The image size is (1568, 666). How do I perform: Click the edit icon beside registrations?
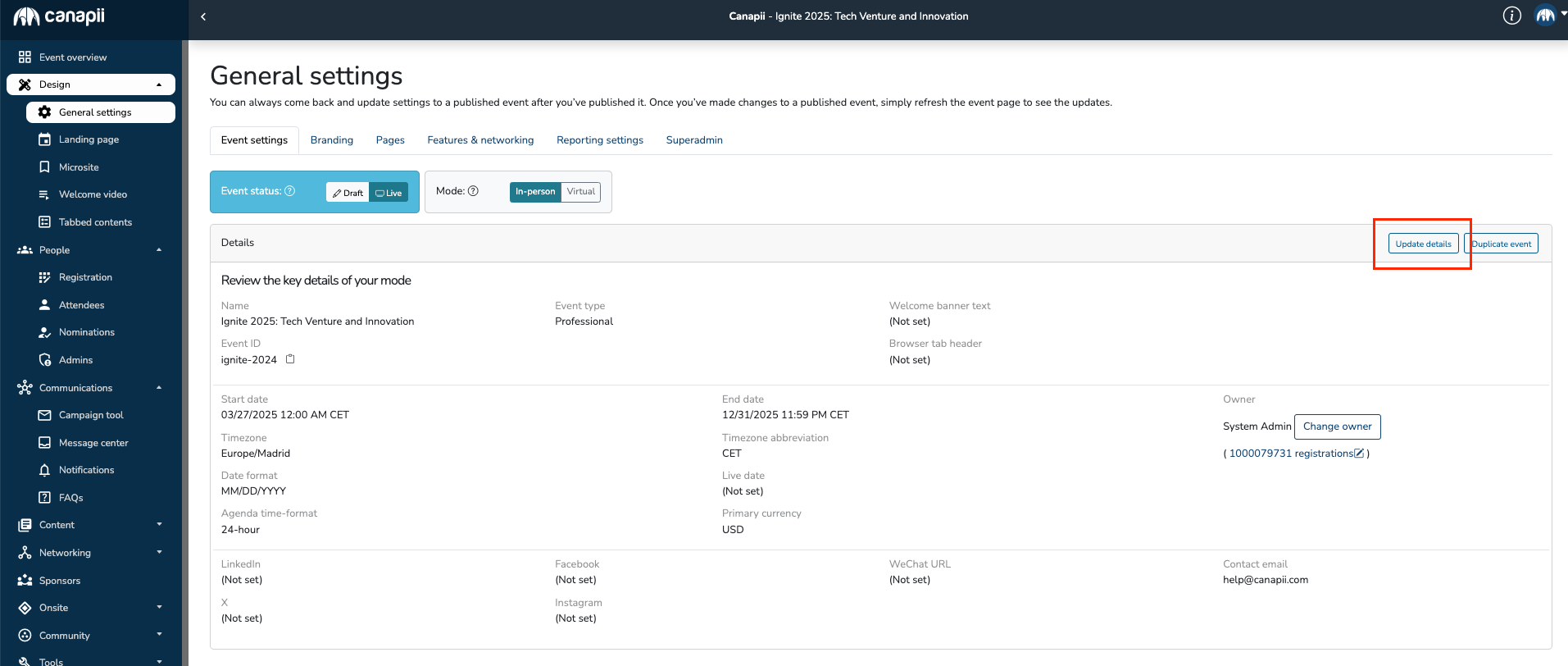pyautogui.click(x=1359, y=454)
